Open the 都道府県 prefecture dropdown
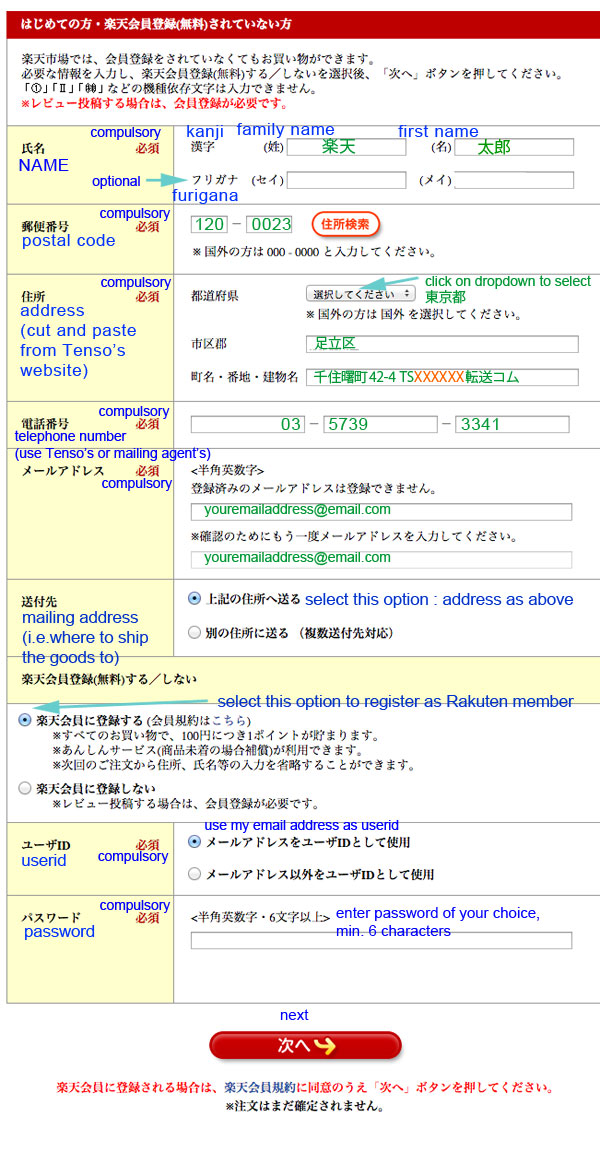This screenshot has height=1152, width=600. click(x=360, y=294)
